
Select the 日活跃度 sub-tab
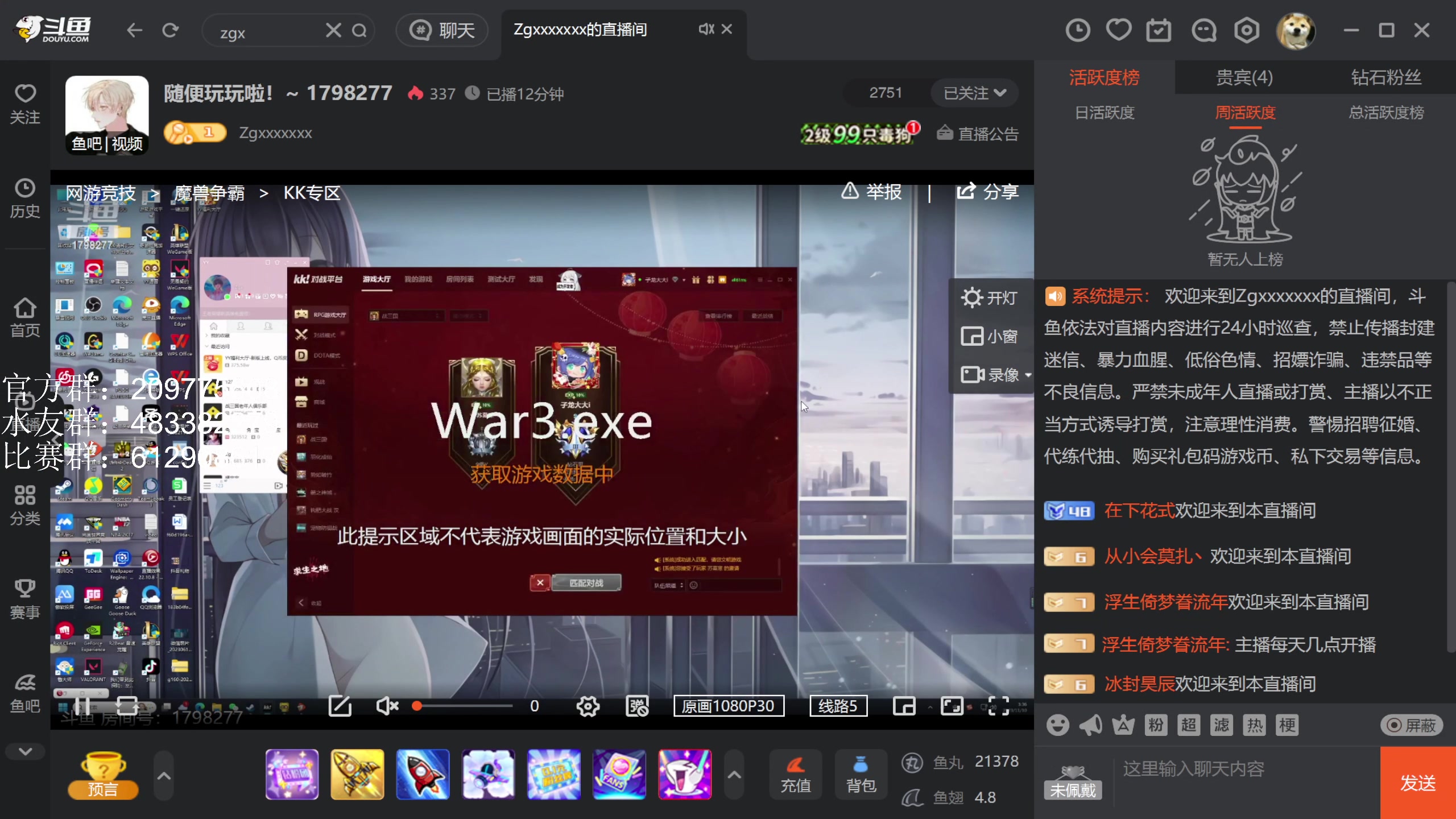(x=1104, y=113)
